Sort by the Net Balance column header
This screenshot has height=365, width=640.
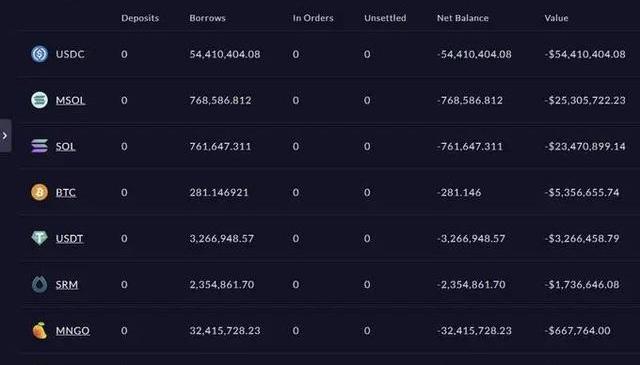(462, 18)
